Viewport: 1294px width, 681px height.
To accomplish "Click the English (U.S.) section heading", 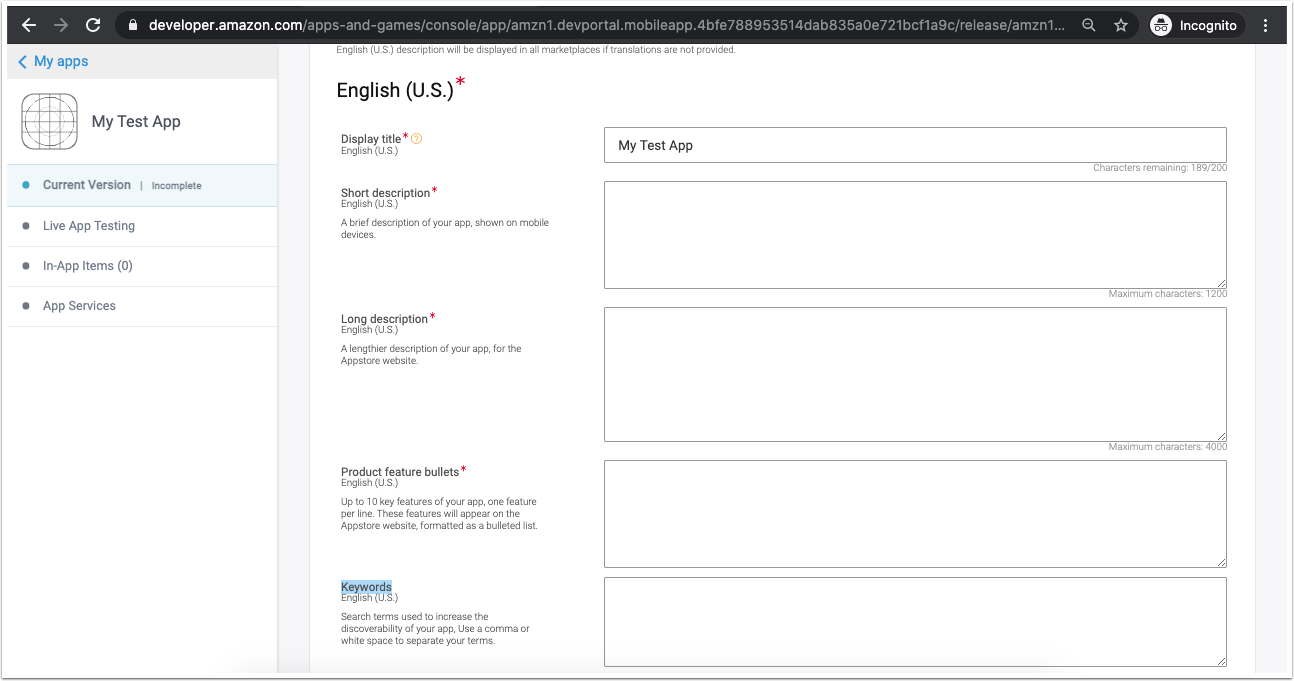I will [x=395, y=90].
